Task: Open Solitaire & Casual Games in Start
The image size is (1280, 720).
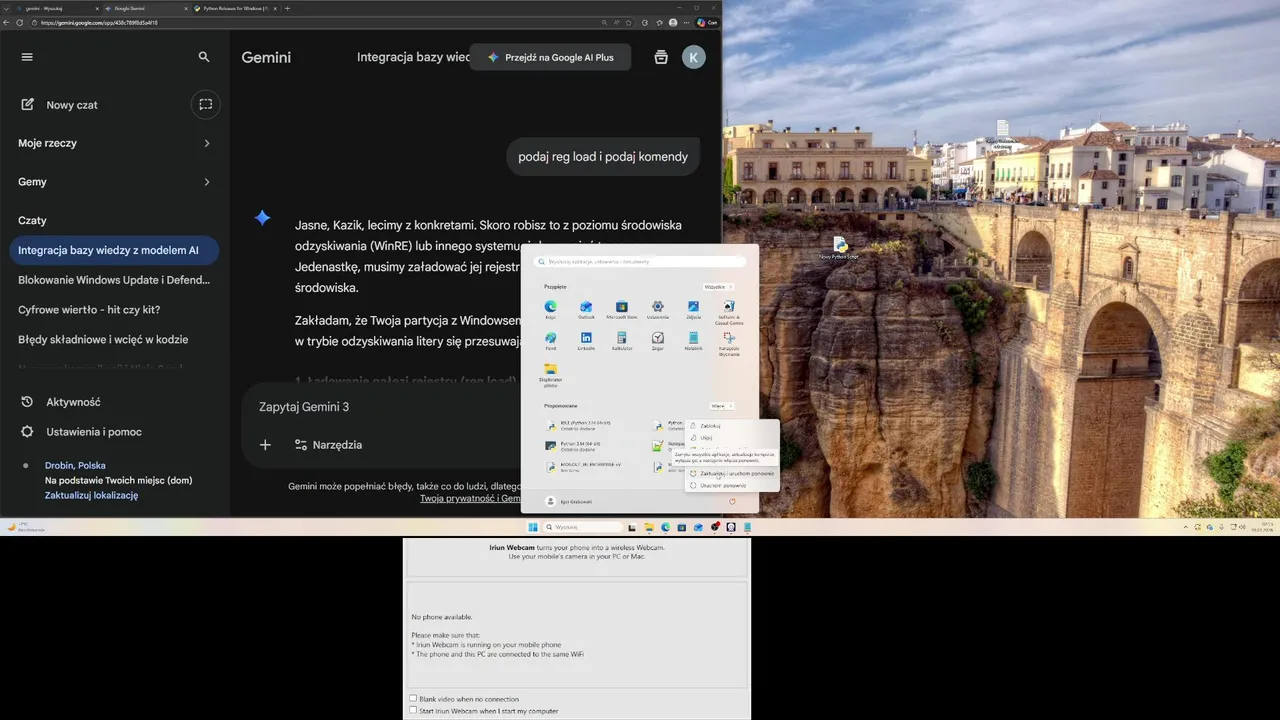Action: coord(728,314)
